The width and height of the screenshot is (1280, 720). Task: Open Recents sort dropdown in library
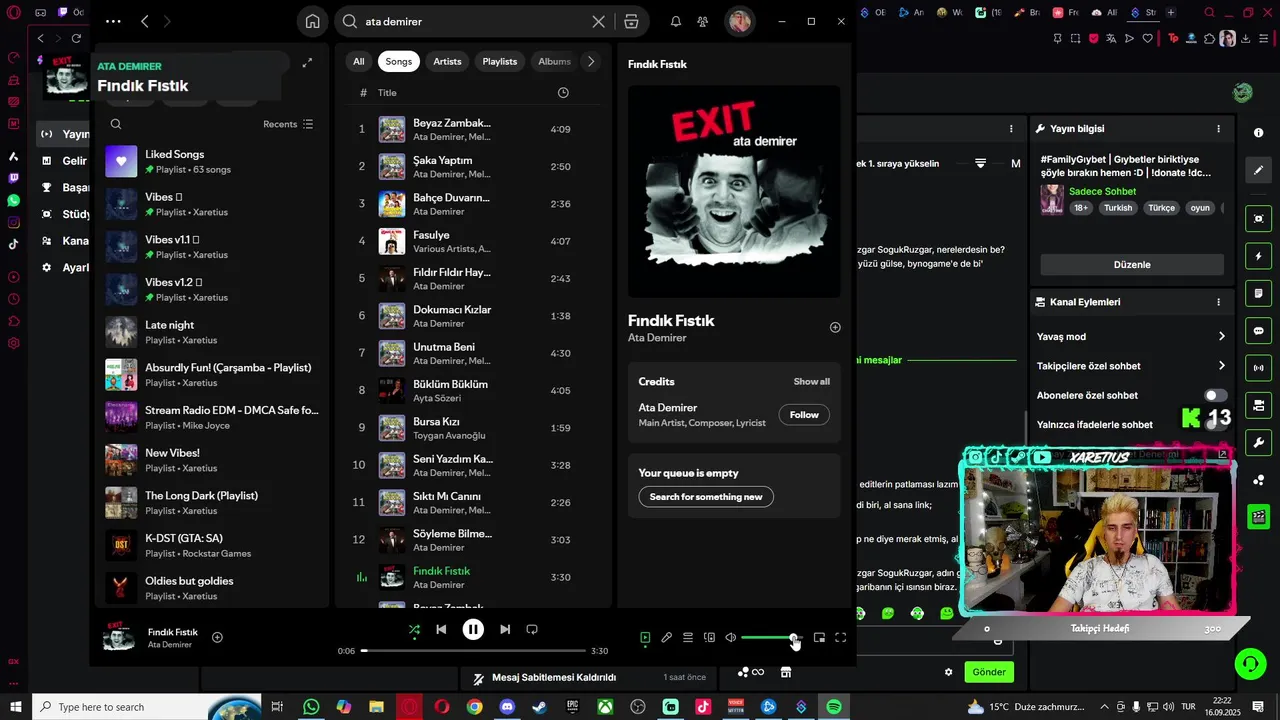click(x=288, y=124)
